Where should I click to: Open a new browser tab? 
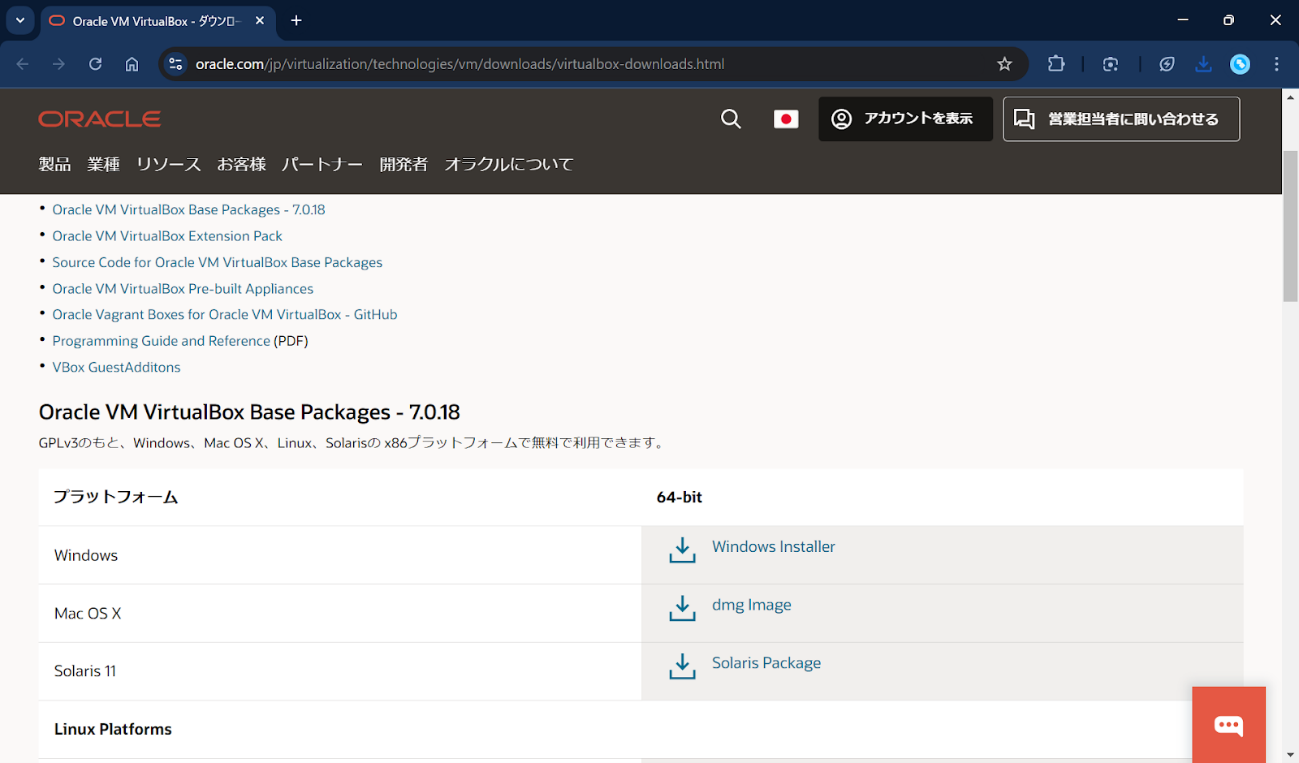(x=296, y=21)
